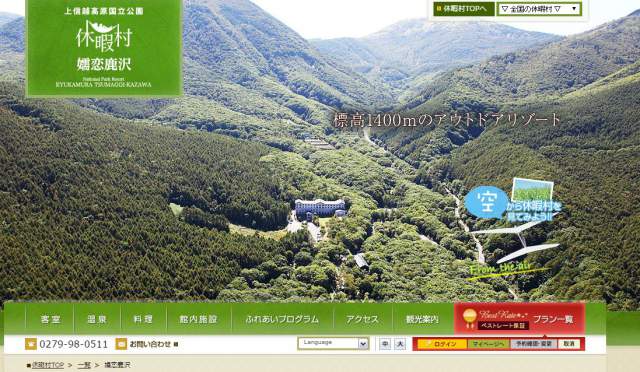The height and width of the screenshot is (372, 640).
Task: Open the 客室 menu
Action: coord(50,319)
